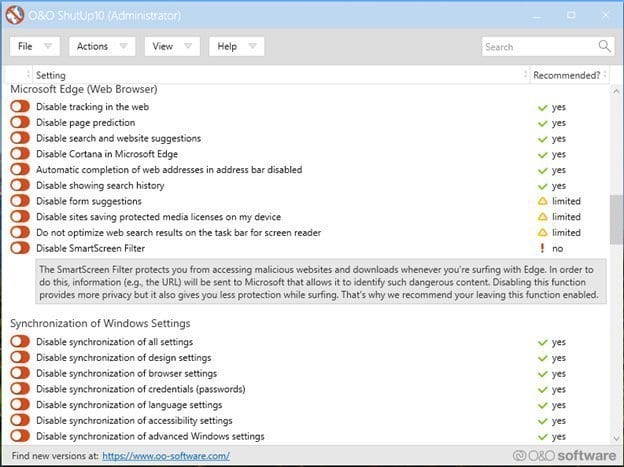Click green checkmark beside Disable Cortana in Microsoft Edge
Viewport: 624px width, 467px height.
[542, 154]
